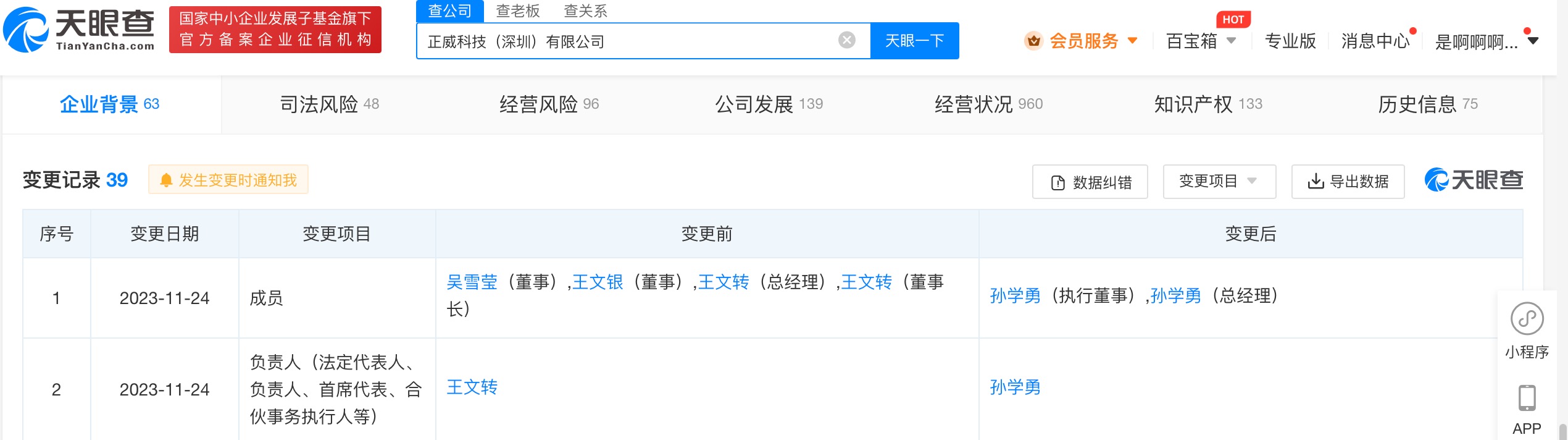Click the 变更日期 column header
This screenshot has height=440, width=1568.
tap(165, 234)
